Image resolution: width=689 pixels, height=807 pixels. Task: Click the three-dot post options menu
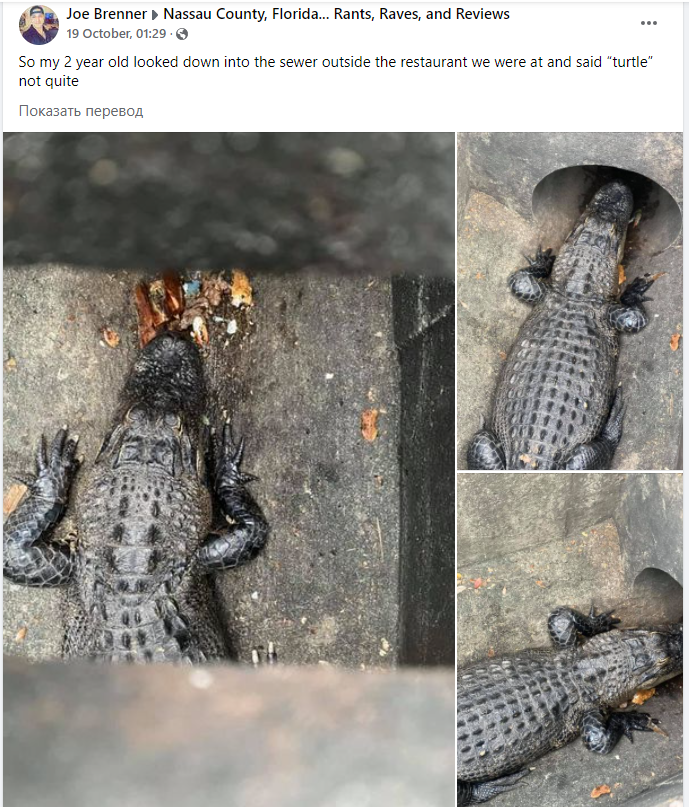click(648, 23)
